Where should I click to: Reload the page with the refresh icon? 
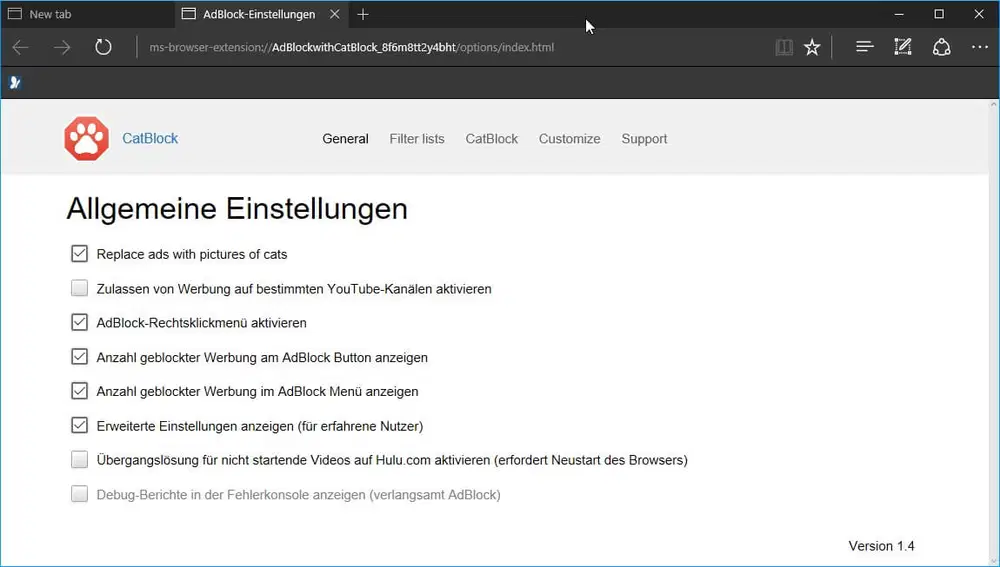[103, 47]
